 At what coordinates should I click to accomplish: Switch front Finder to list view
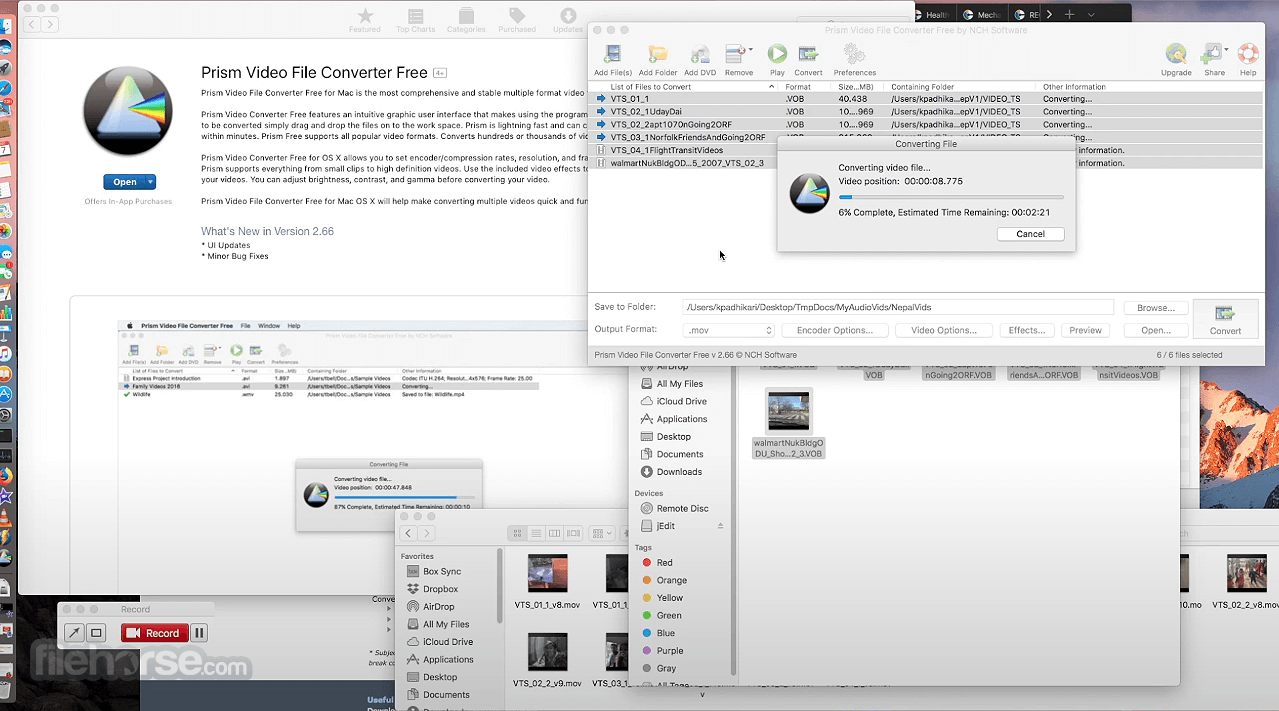coord(536,534)
